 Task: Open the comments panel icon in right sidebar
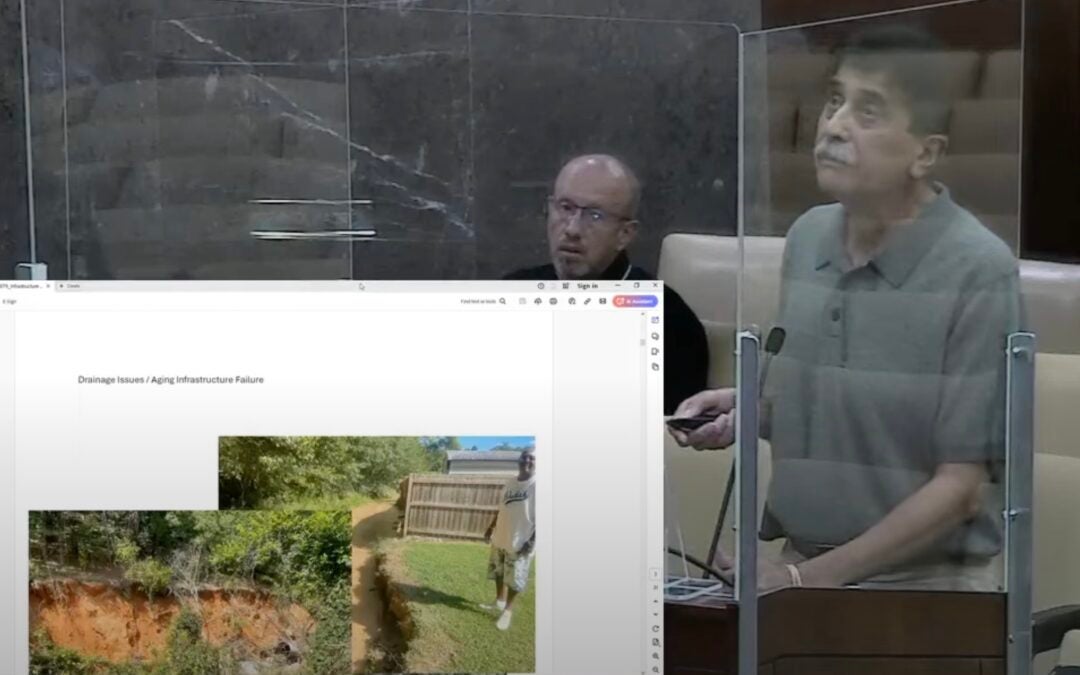(x=655, y=336)
